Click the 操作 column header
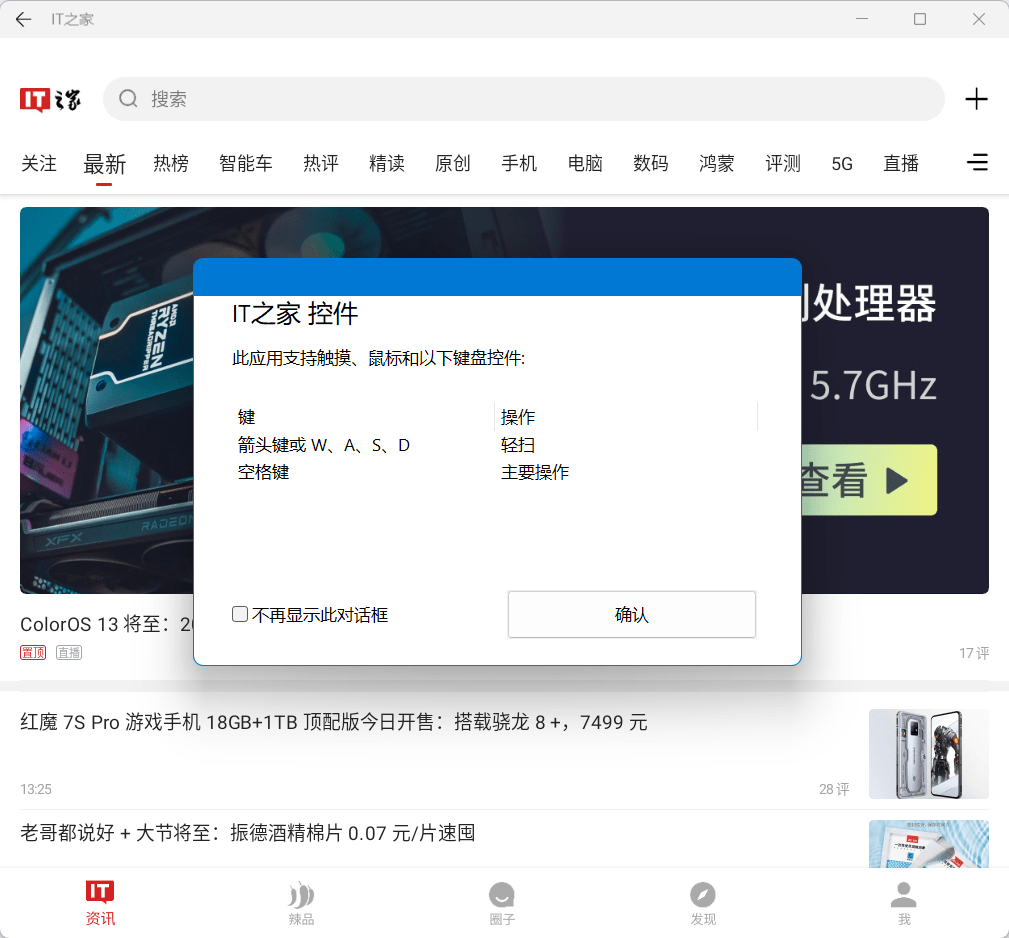This screenshot has width=1009, height=938. pyautogui.click(x=626, y=417)
